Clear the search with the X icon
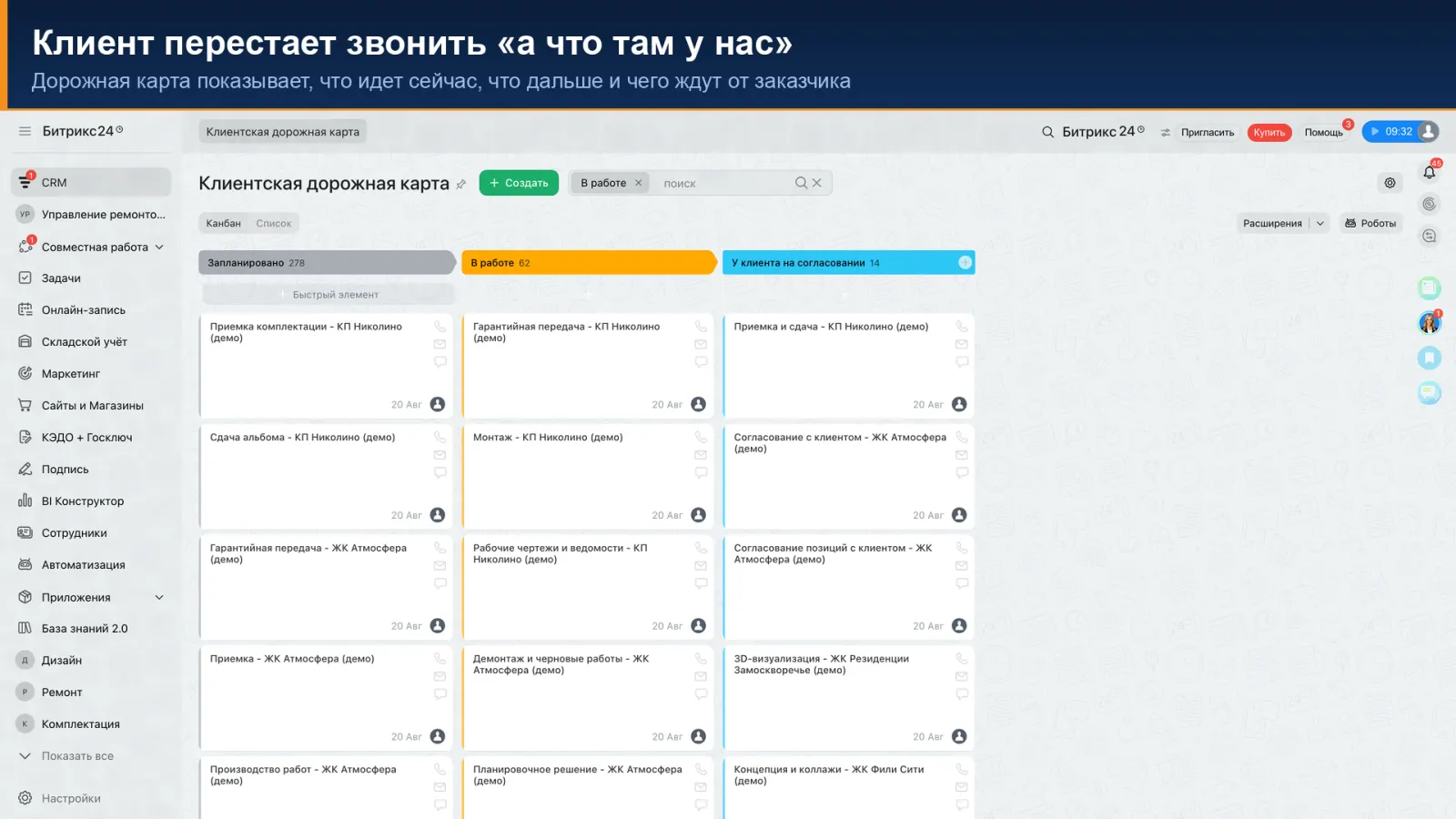The image size is (1456, 819). 817,183
